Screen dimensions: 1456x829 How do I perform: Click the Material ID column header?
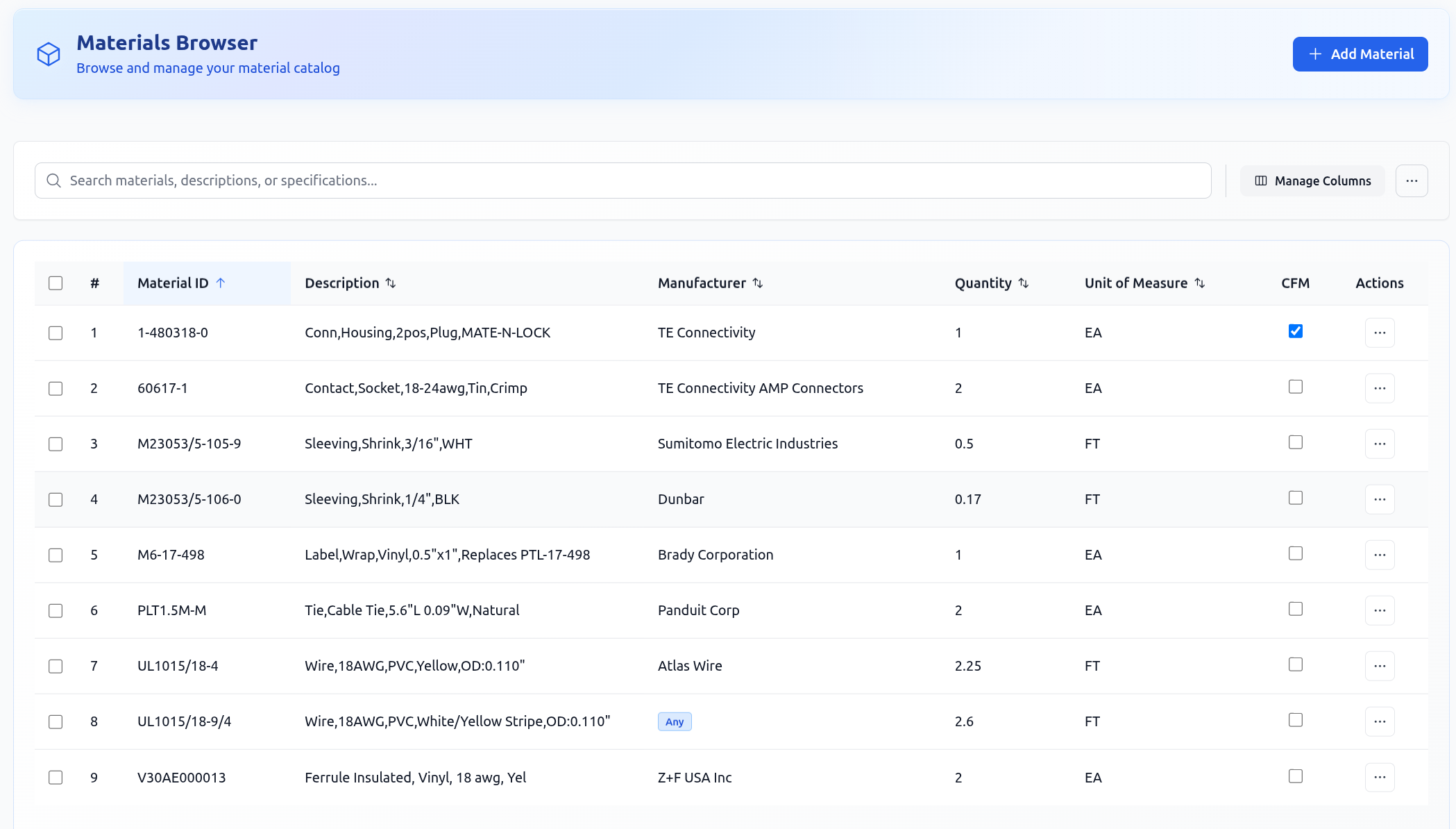pyautogui.click(x=207, y=283)
